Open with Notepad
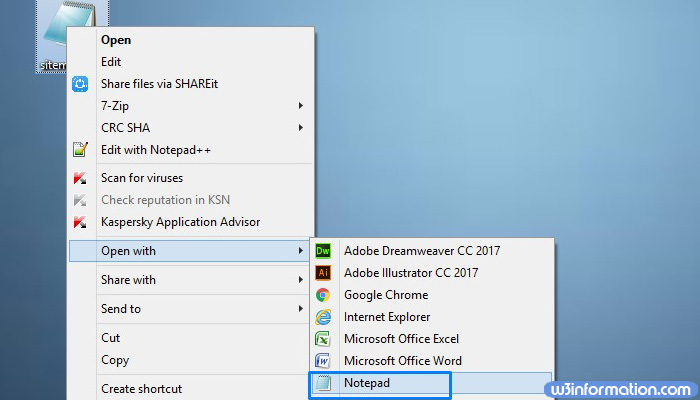 point(432,383)
